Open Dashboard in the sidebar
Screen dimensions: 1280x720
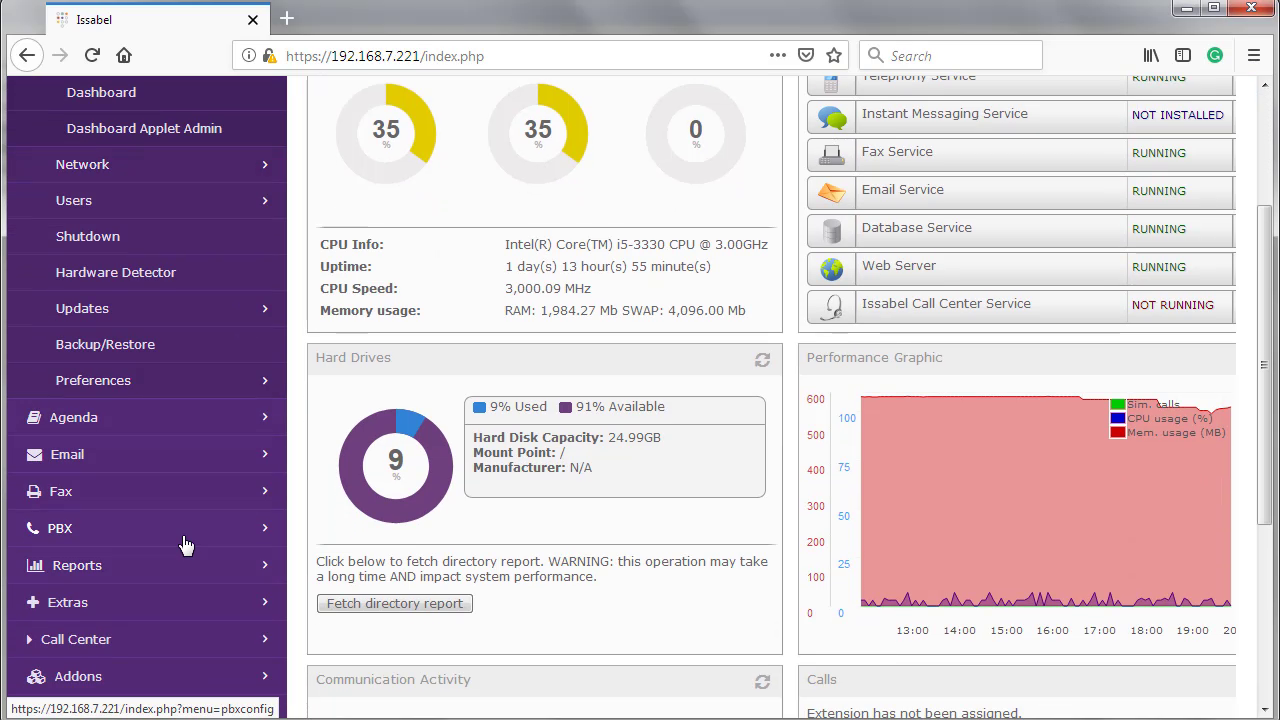(101, 92)
